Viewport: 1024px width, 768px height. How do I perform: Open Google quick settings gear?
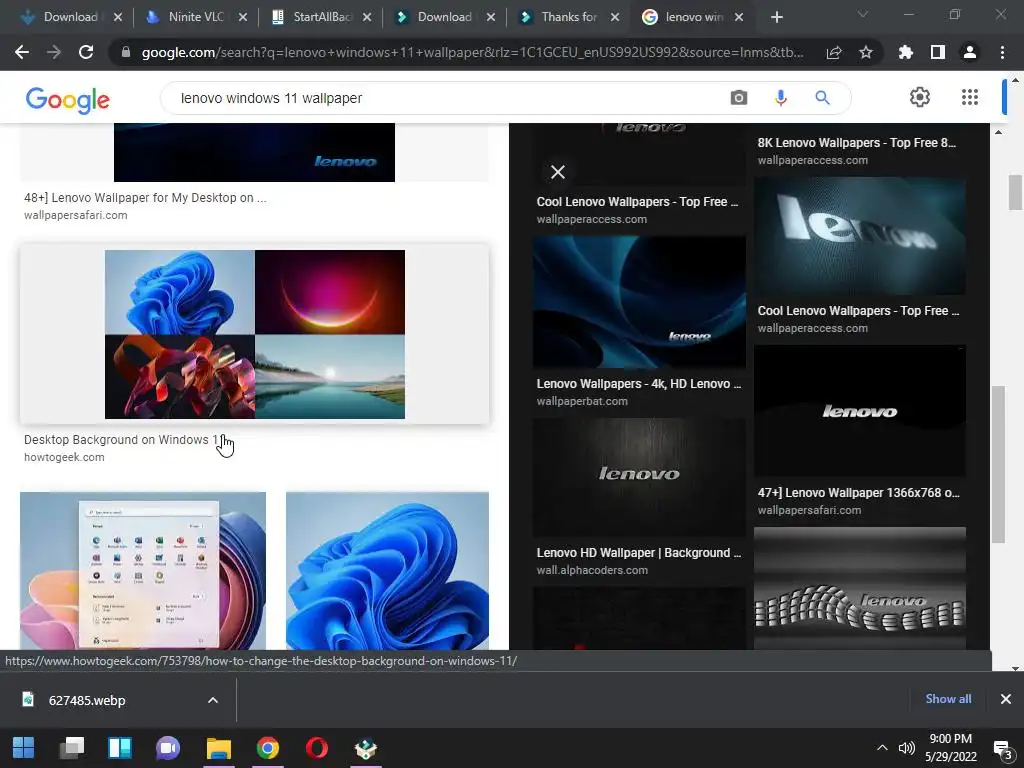click(920, 97)
